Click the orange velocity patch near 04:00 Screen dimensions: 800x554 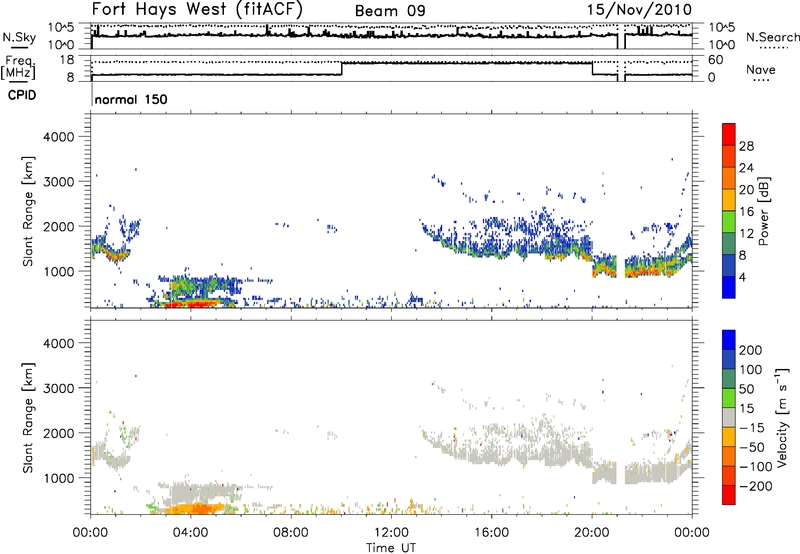point(194,508)
